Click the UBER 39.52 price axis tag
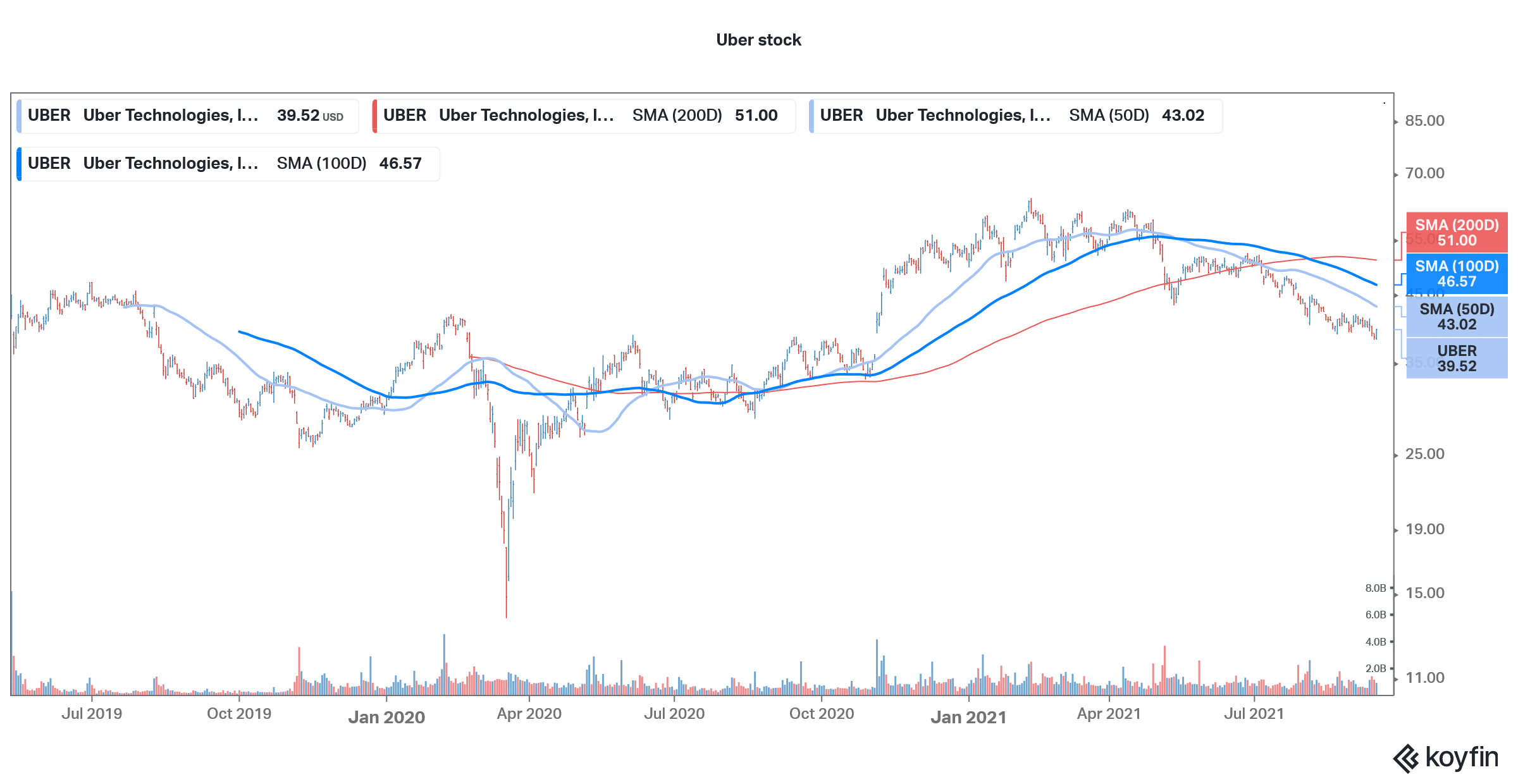Viewport: 1518px width, 784px height. click(1457, 358)
